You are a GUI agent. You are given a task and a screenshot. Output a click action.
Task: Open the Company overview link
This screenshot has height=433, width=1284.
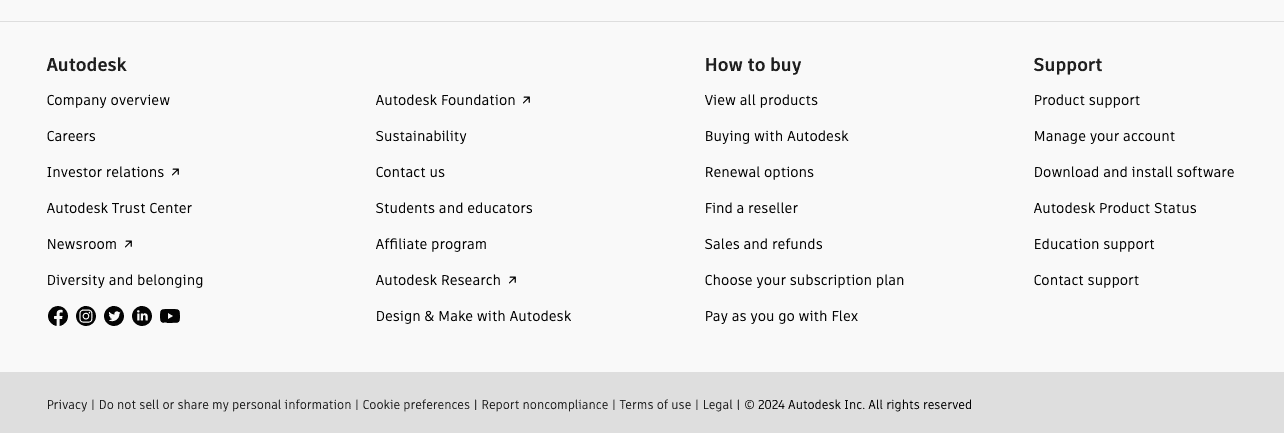tap(108, 100)
